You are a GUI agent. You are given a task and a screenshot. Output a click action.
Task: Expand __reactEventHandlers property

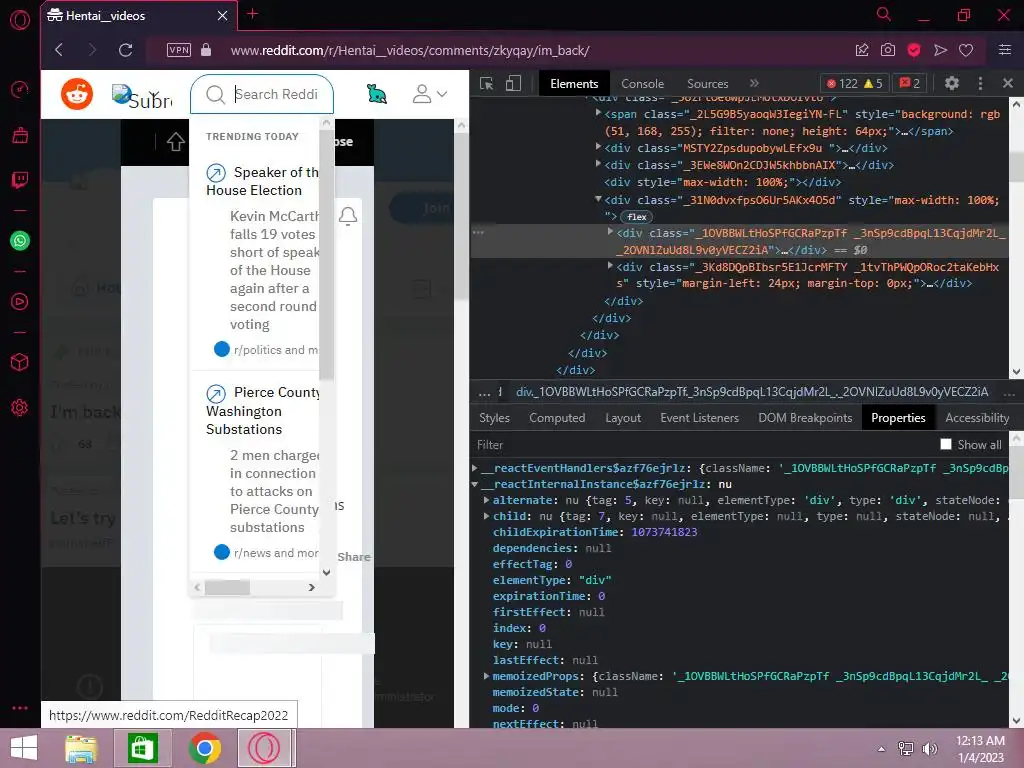point(475,468)
